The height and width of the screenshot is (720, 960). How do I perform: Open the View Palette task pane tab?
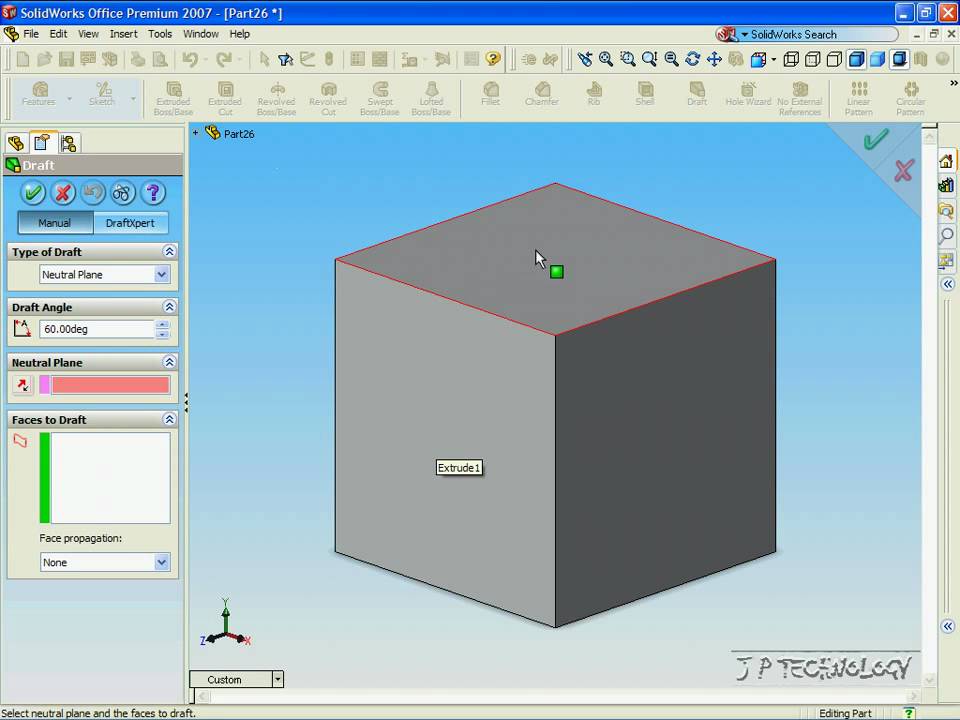pos(946,260)
